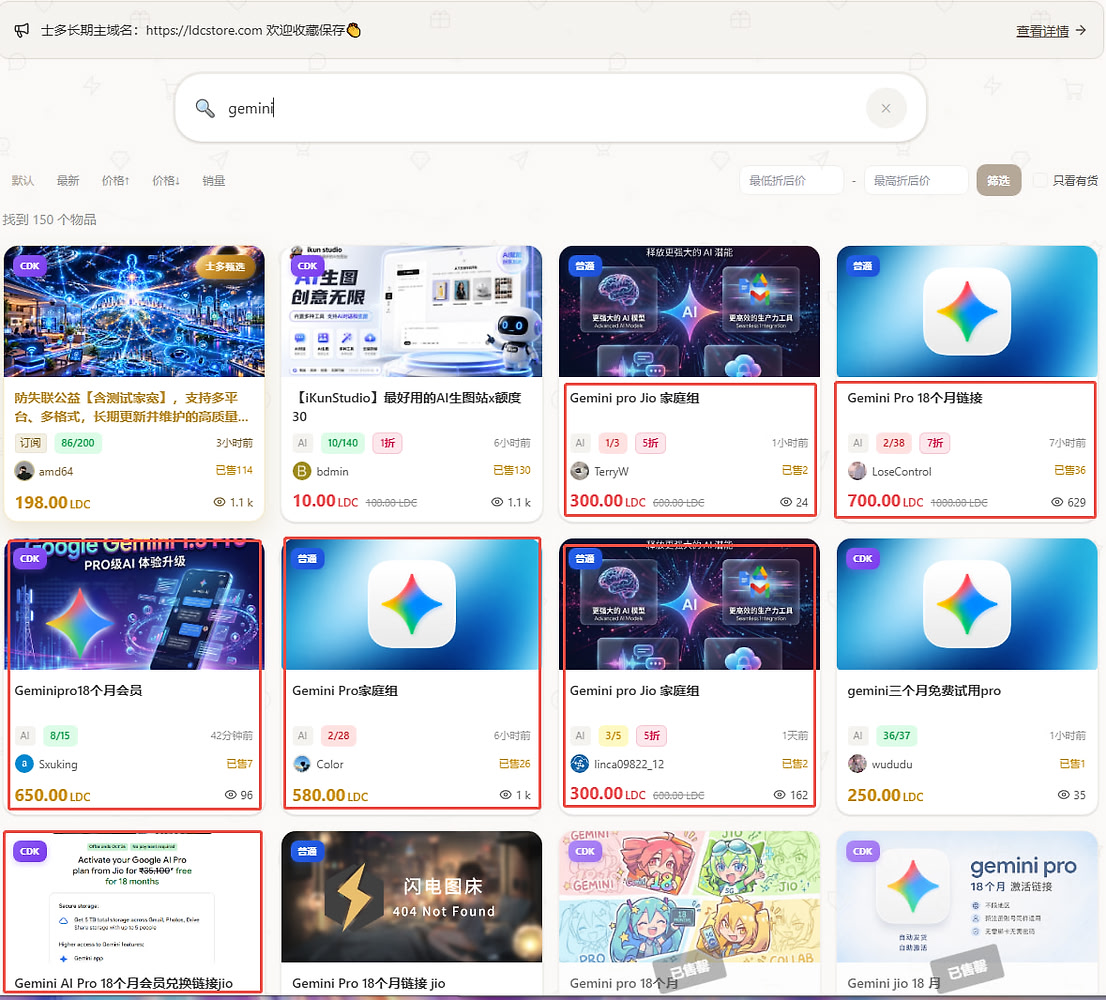The width and height of the screenshot is (1106, 1000).
Task: Click the eye icon beside 35 views
Action: [x=1064, y=795]
